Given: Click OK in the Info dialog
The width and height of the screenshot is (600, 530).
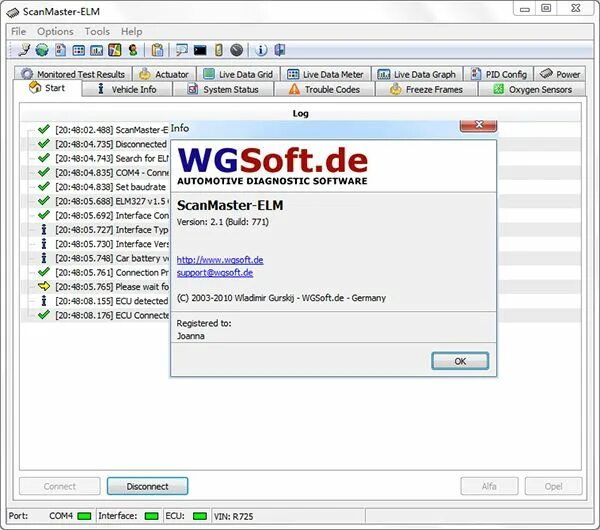Looking at the screenshot, I should point(460,361).
